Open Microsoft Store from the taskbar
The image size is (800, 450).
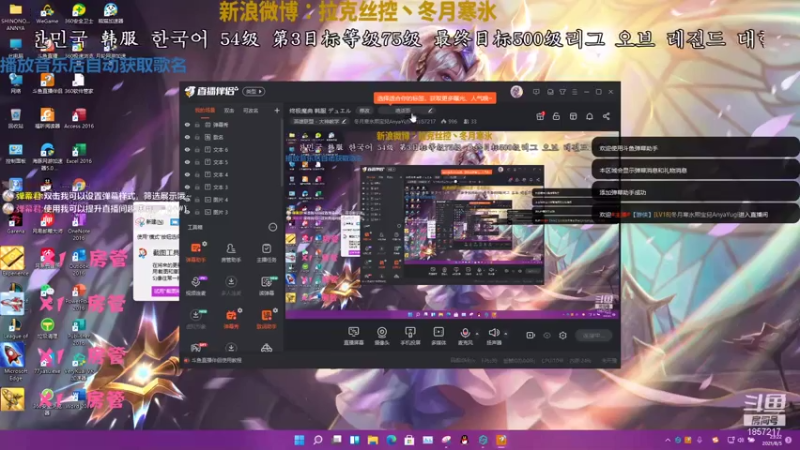pyautogui.click(x=409, y=440)
